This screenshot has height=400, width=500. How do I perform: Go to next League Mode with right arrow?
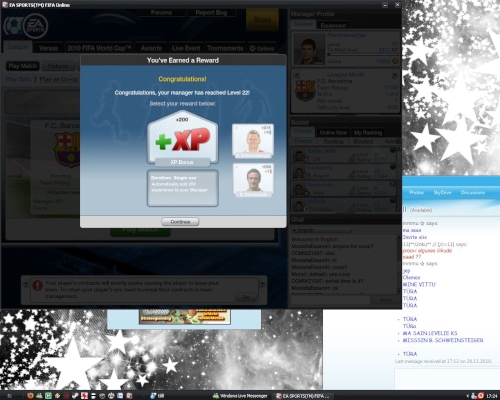pos(395,74)
